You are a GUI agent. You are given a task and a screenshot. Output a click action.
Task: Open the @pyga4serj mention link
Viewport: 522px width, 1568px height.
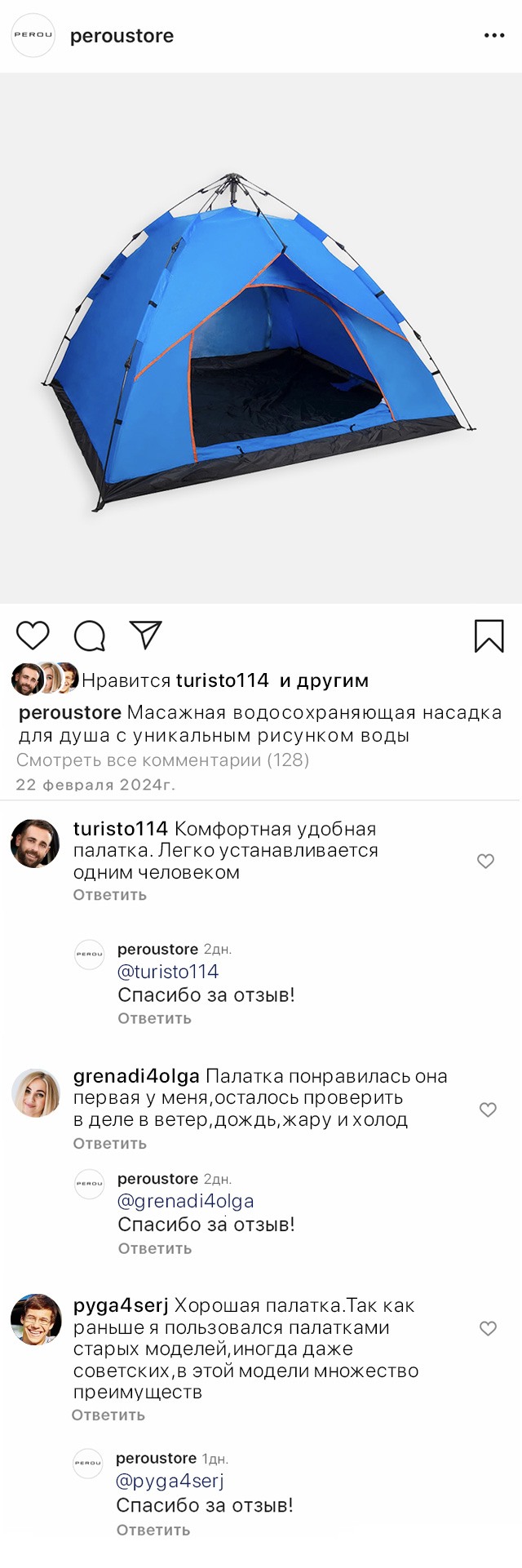point(170,1481)
